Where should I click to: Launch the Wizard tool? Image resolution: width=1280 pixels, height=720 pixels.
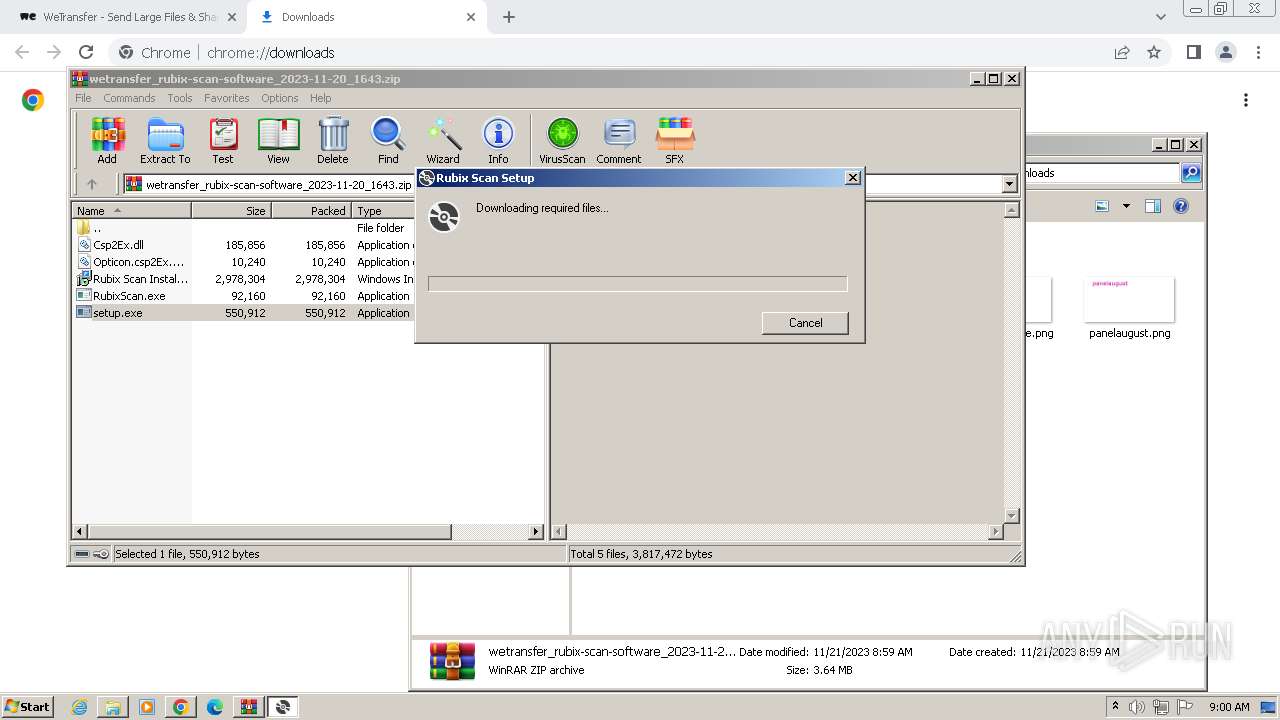pos(443,140)
